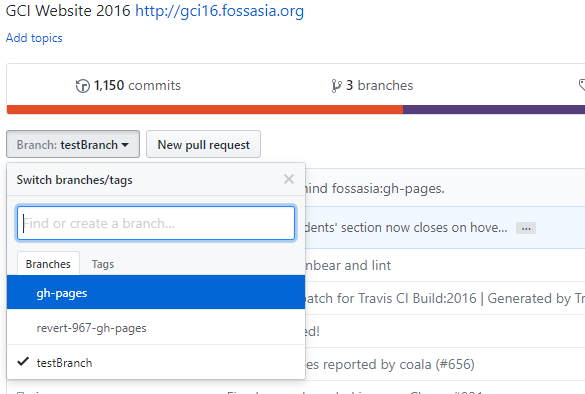This screenshot has width=585, height=394.
Task: Close the Switch branches/tags popup
Action: [289, 179]
